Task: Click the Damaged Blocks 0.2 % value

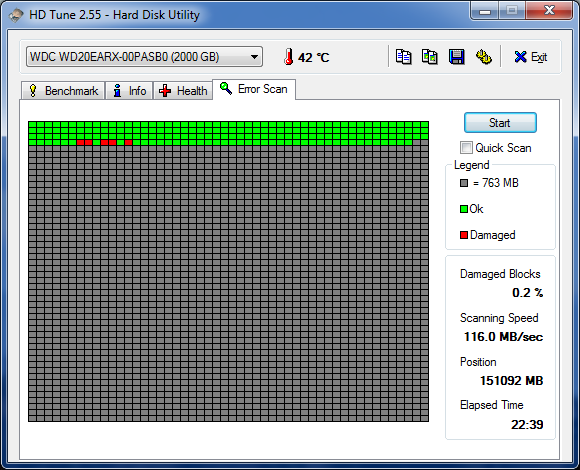Action: [527, 293]
